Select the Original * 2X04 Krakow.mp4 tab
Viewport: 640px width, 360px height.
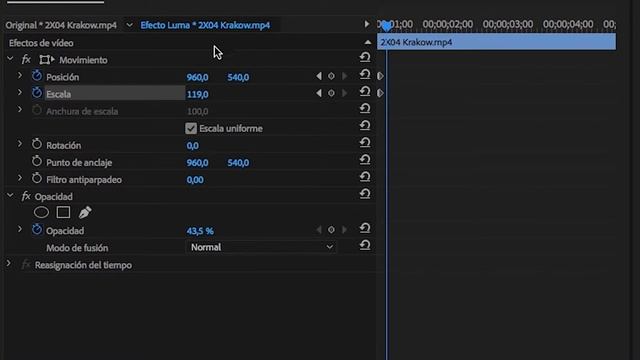(x=61, y=25)
